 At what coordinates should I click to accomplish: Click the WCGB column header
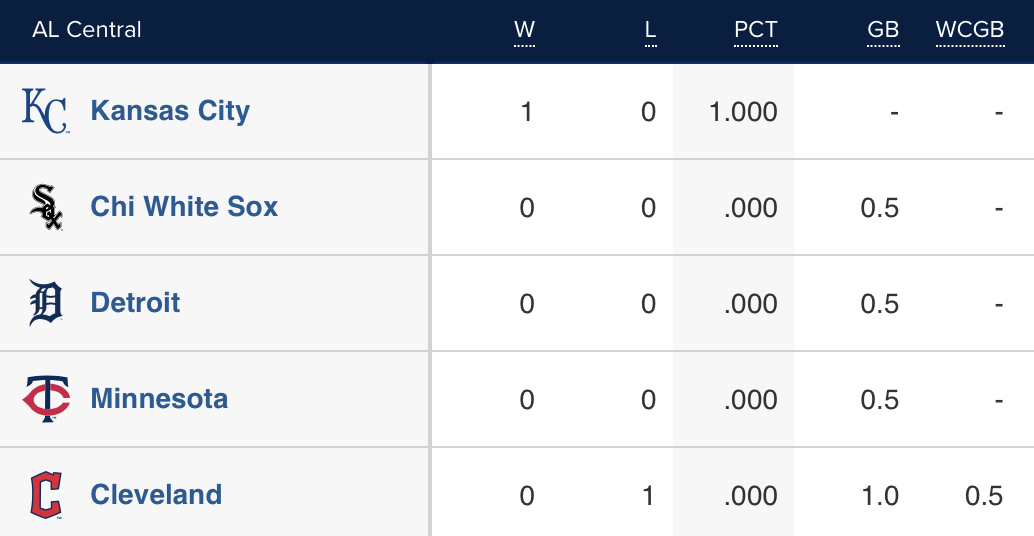click(969, 30)
